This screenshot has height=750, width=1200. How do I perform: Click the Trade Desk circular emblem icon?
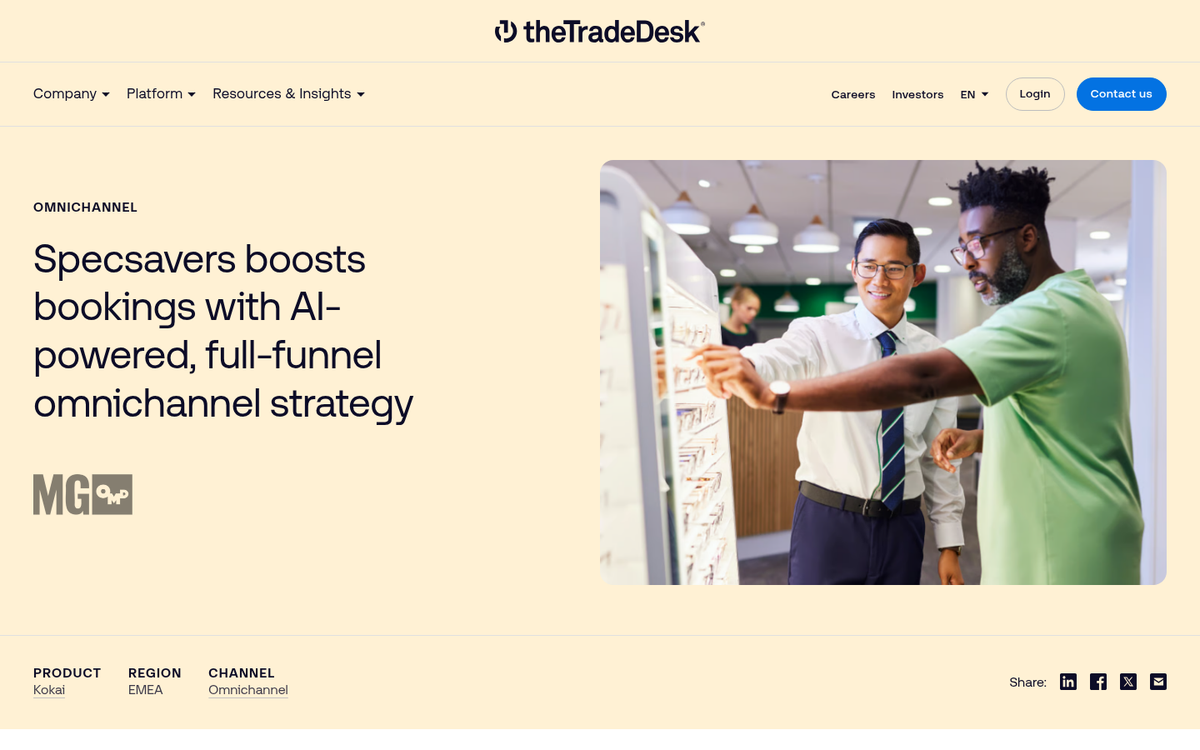click(505, 31)
